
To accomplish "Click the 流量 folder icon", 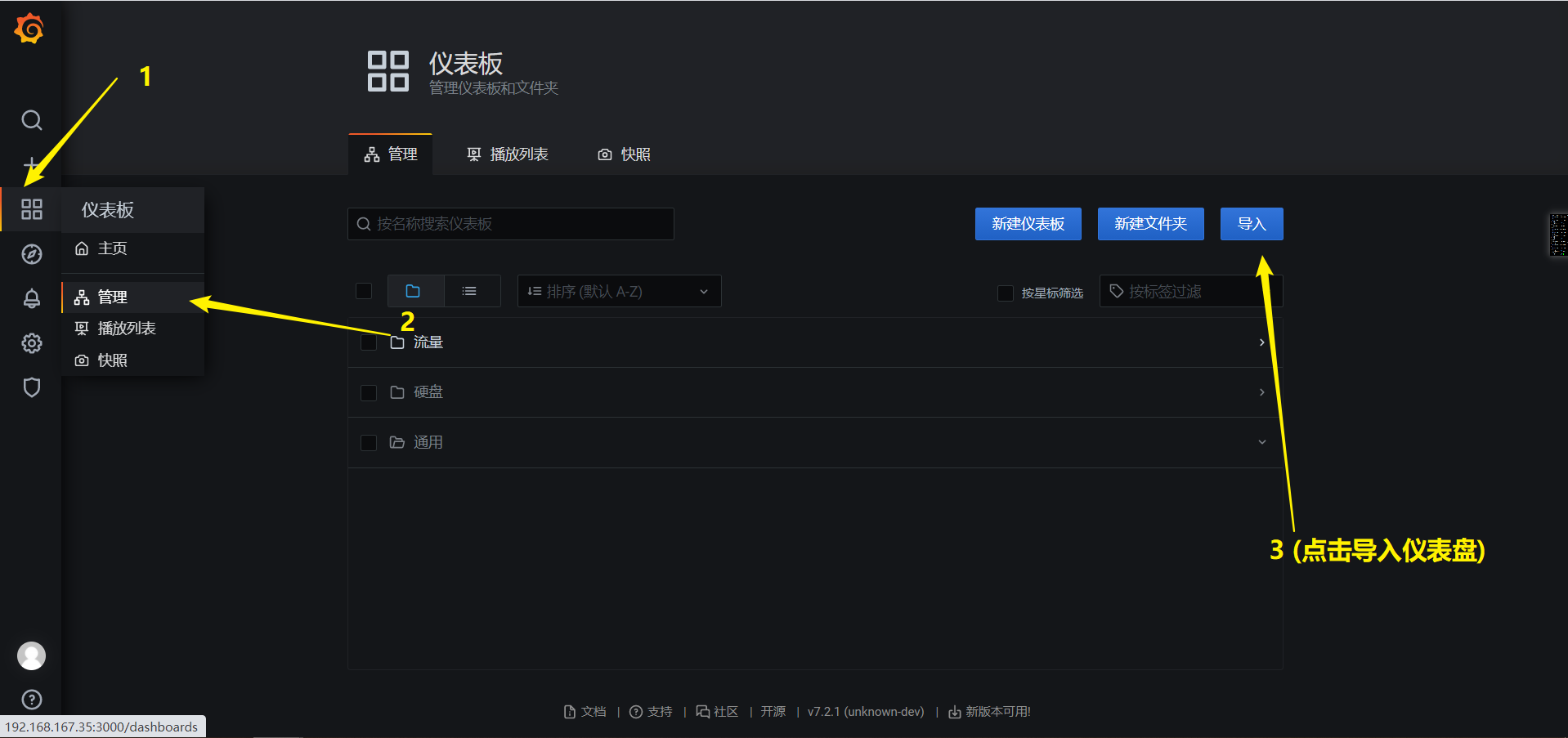I will coord(397,342).
